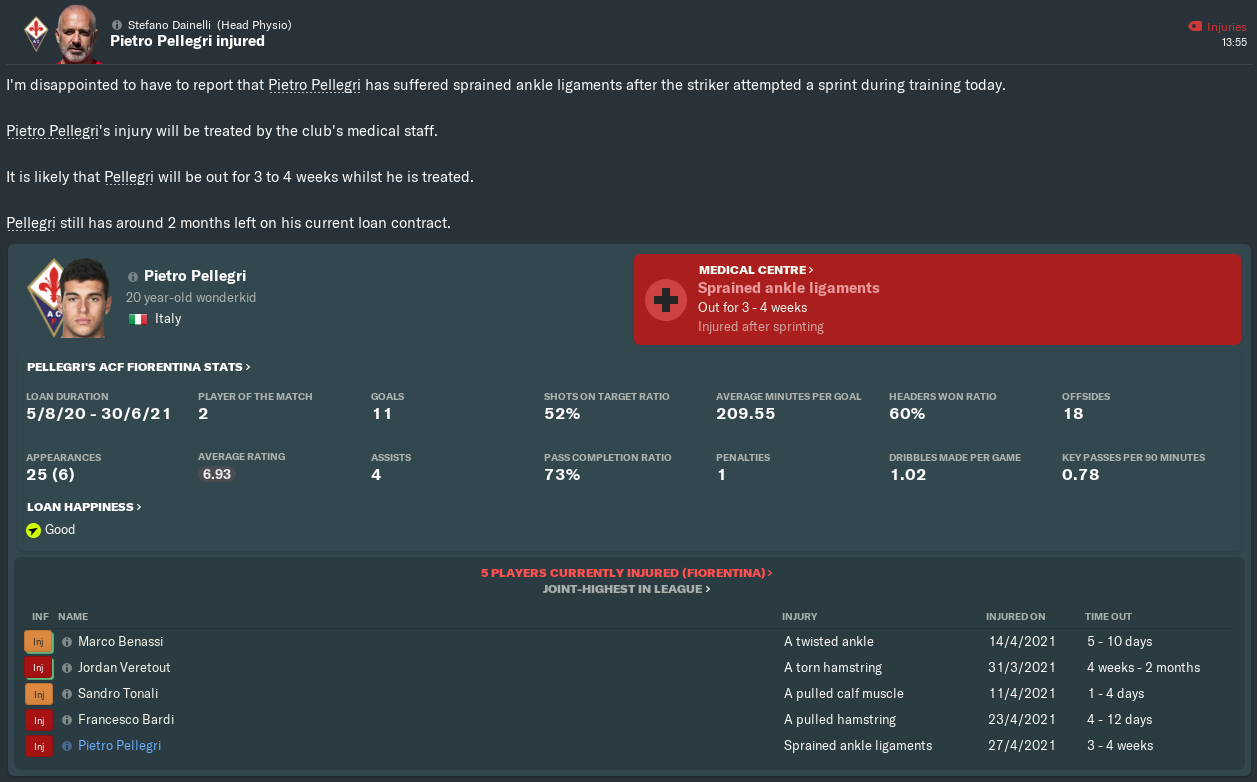Click the green Loan Happiness status icon

(34, 530)
